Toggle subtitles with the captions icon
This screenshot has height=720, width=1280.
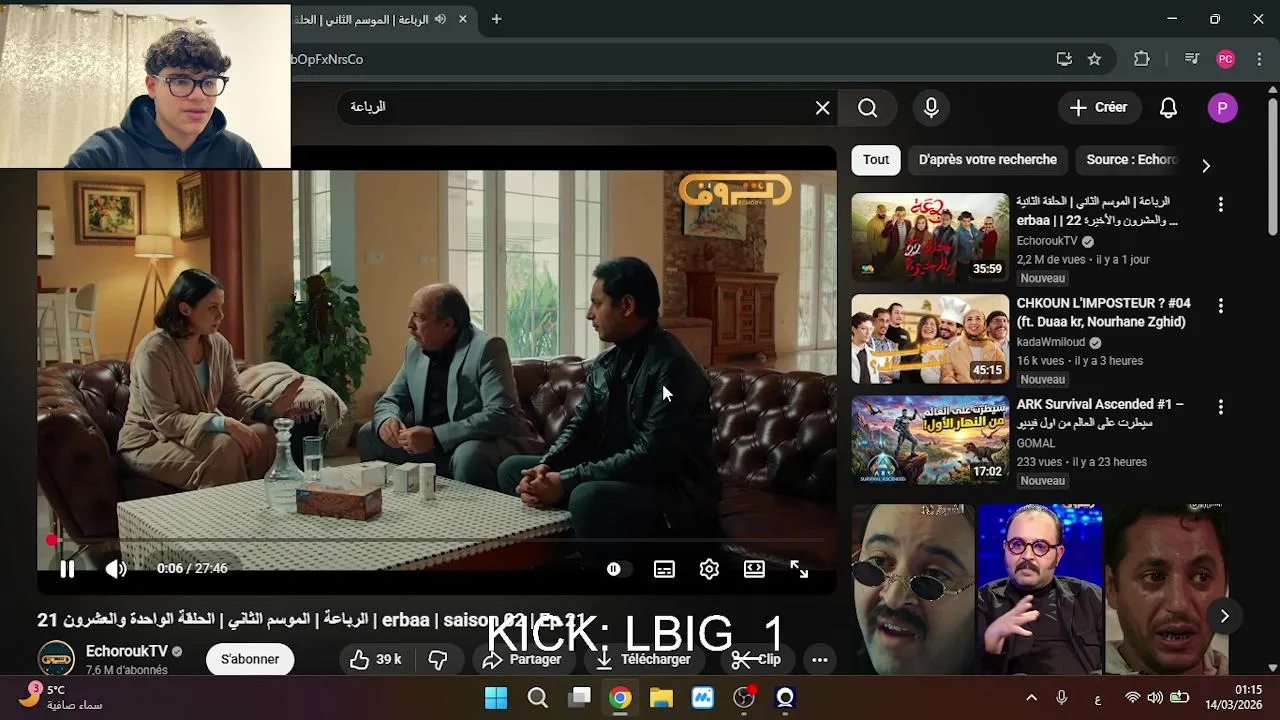pyautogui.click(x=664, y=569)
